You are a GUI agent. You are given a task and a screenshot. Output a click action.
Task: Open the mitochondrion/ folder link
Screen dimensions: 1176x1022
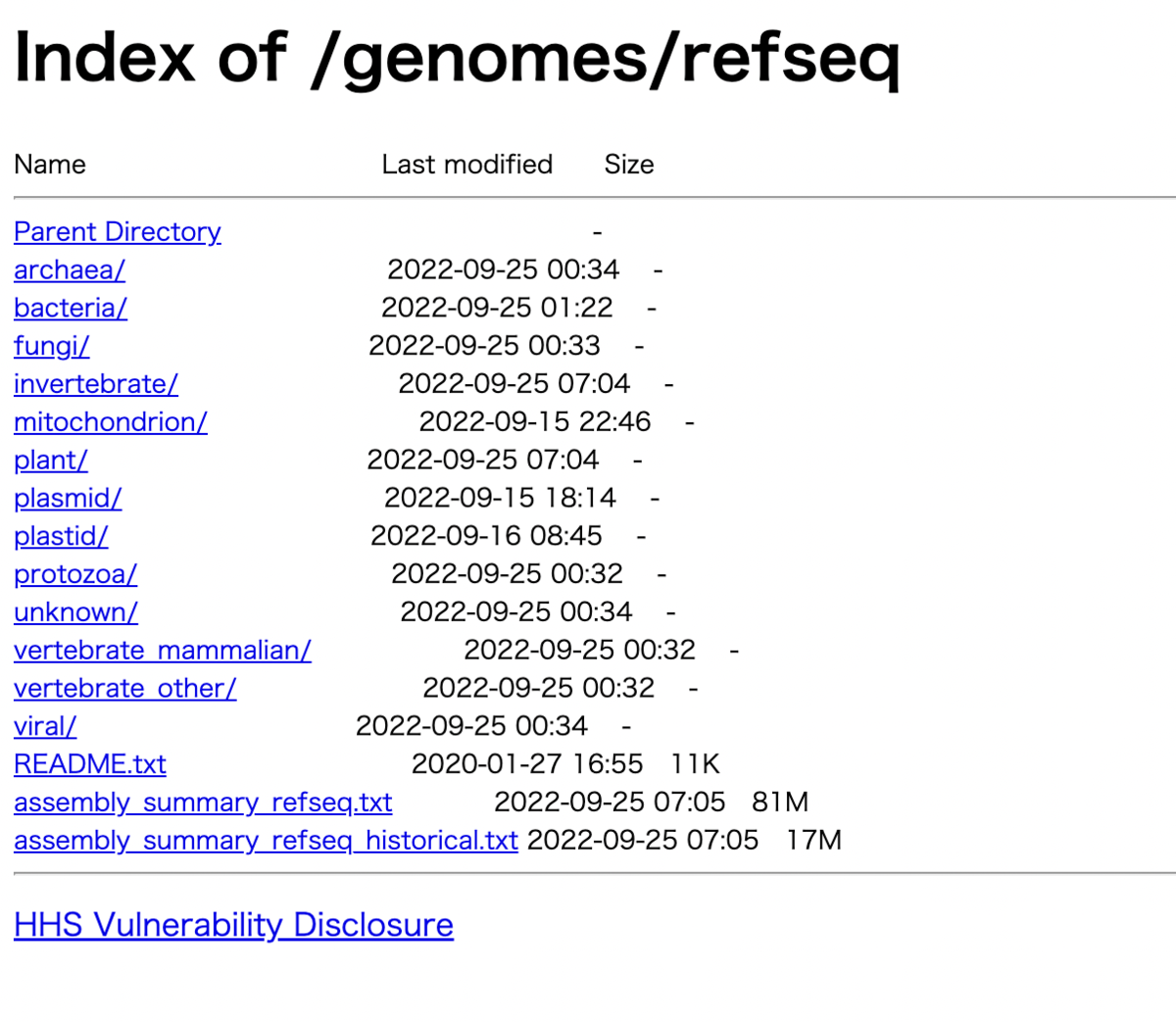coord(111,422)
